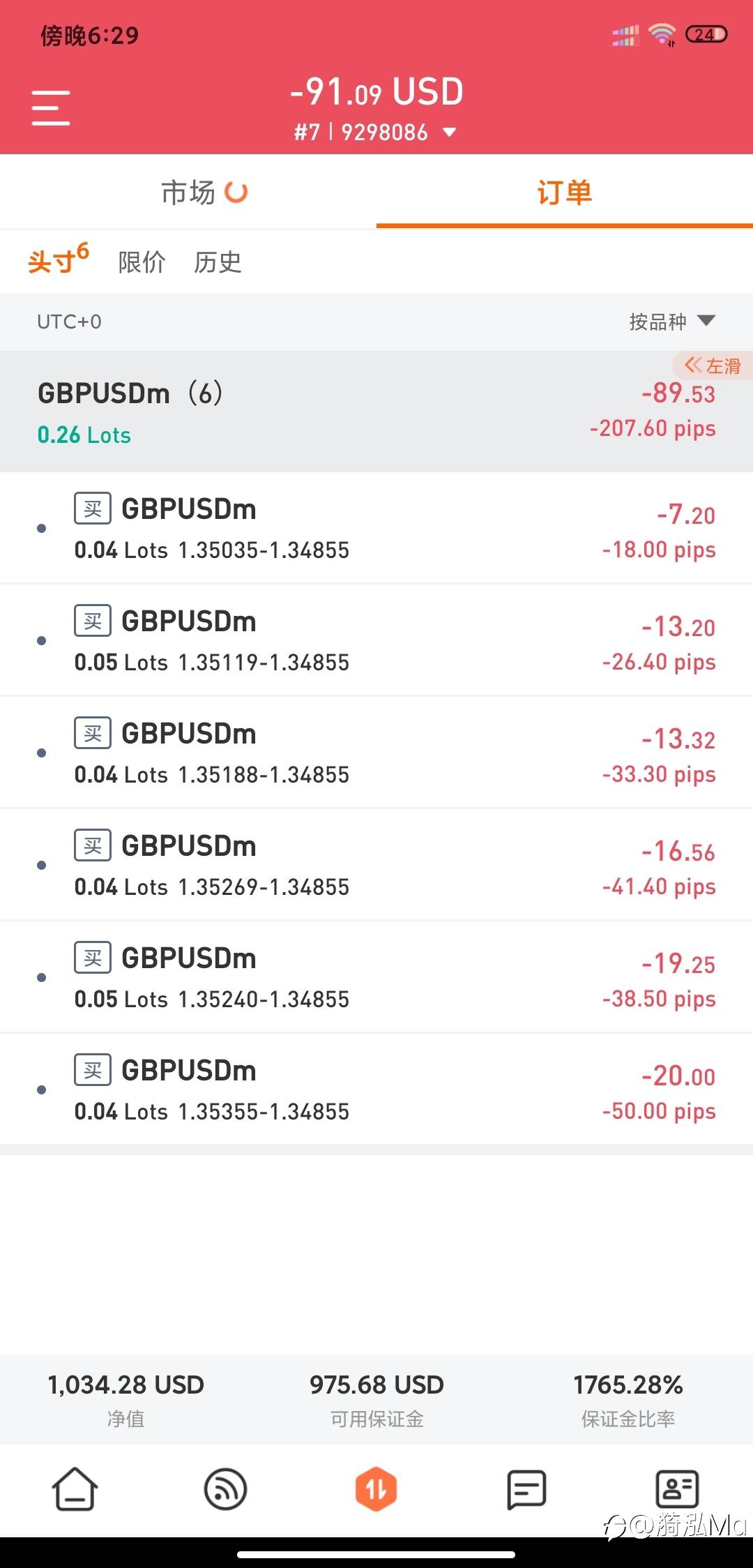Open the chat messages icon

526,1489
